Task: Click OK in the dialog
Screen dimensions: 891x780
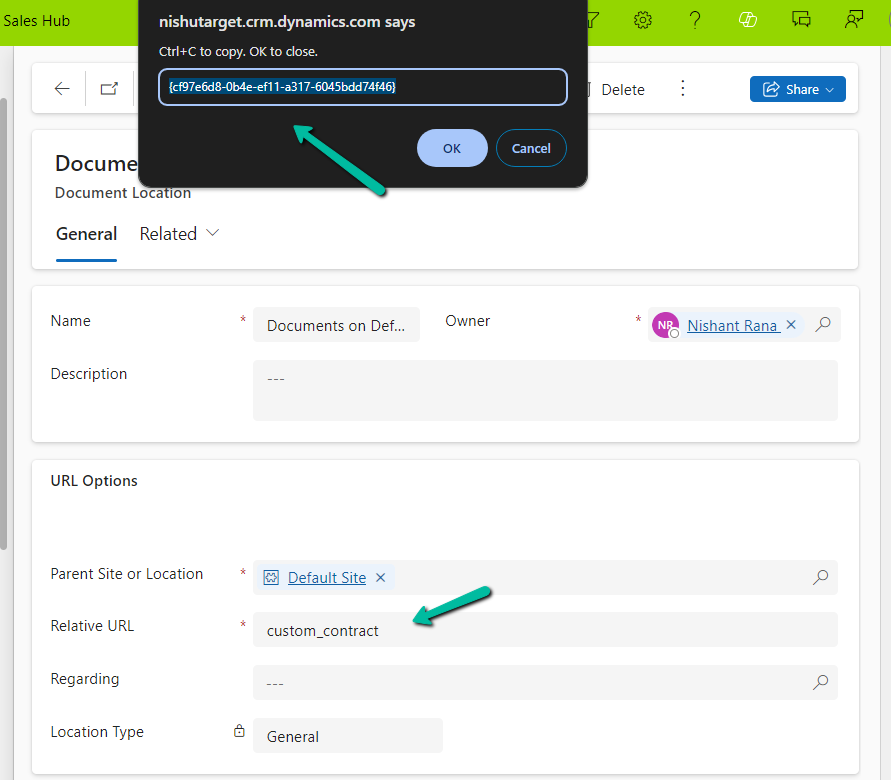Action: (x=452, y=148)
